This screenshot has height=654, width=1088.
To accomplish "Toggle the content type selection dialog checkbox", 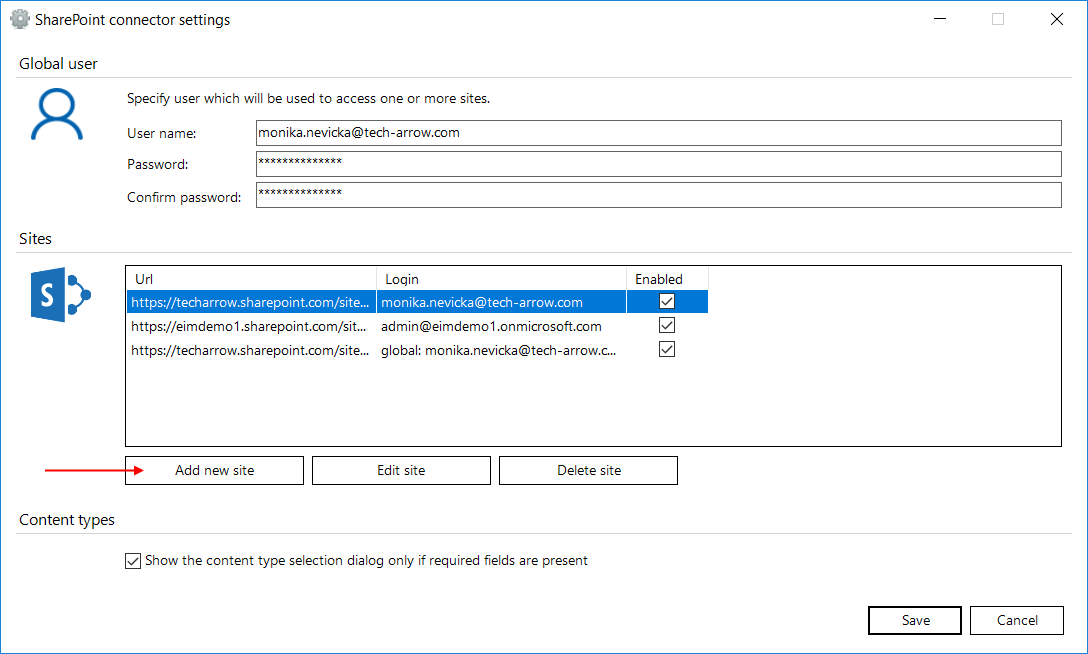I will [x=133, y=561].
